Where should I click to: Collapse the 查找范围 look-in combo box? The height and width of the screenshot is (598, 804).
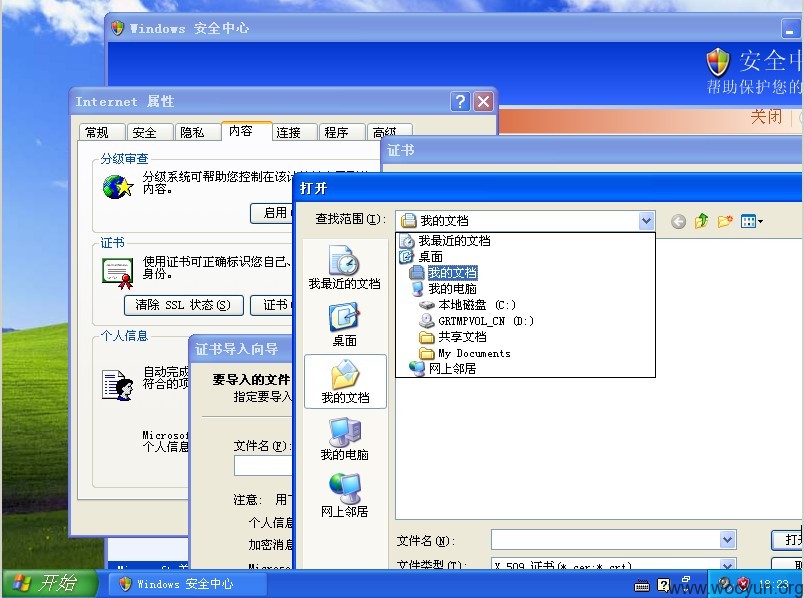click(x=646, y=221)
